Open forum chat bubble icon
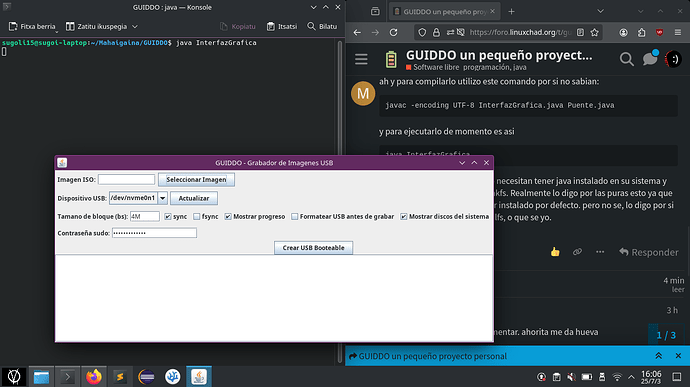The image size is (690, 387). (x=650, y=59)
